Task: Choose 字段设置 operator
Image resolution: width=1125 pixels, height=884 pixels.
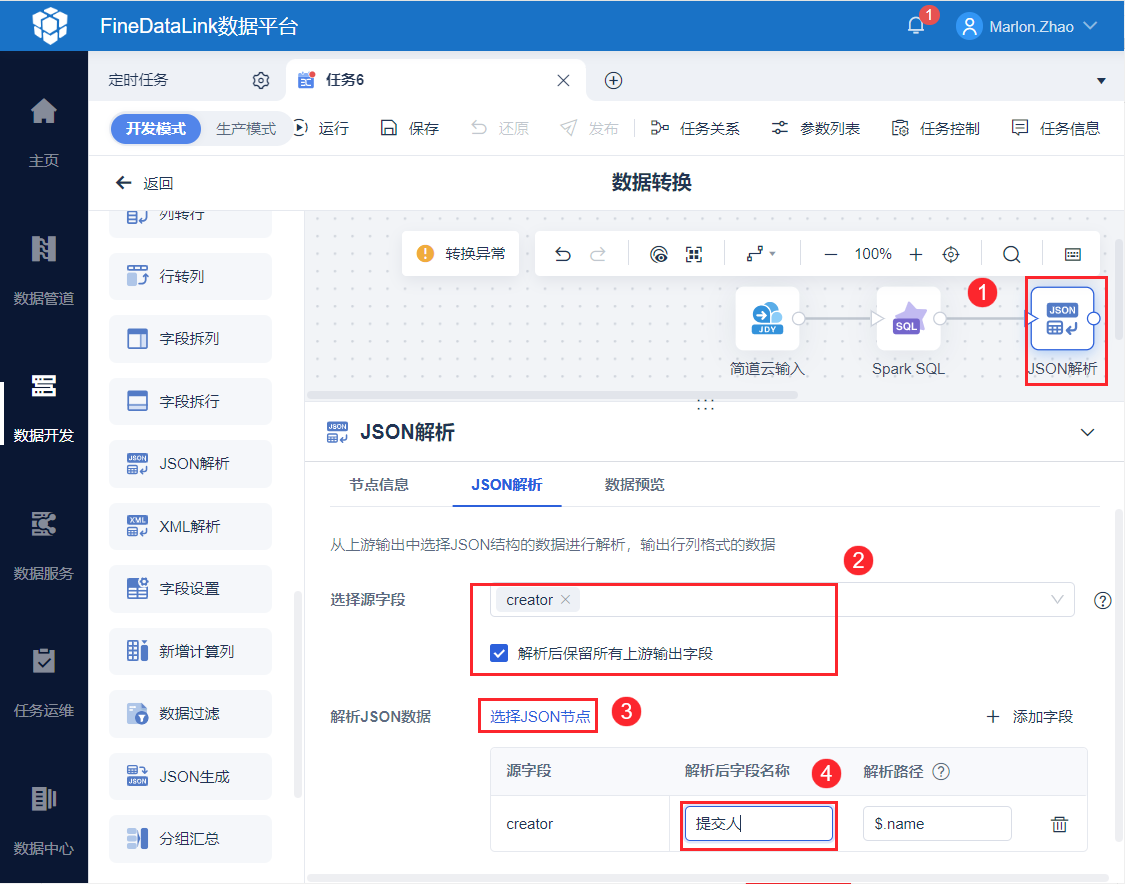Action: 190,588
